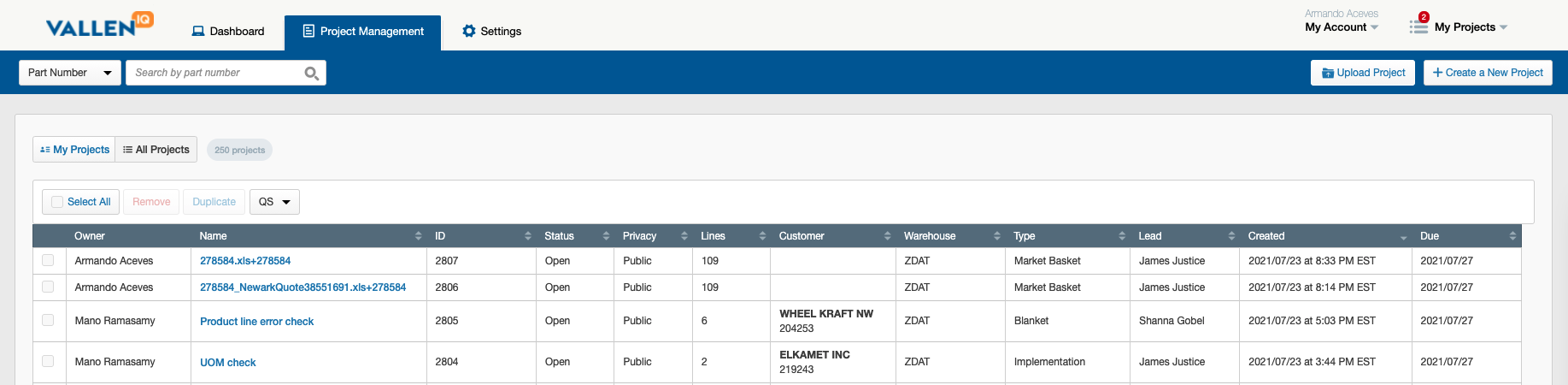
Task: Check the Select All checkbox
Action: [57, 202]
